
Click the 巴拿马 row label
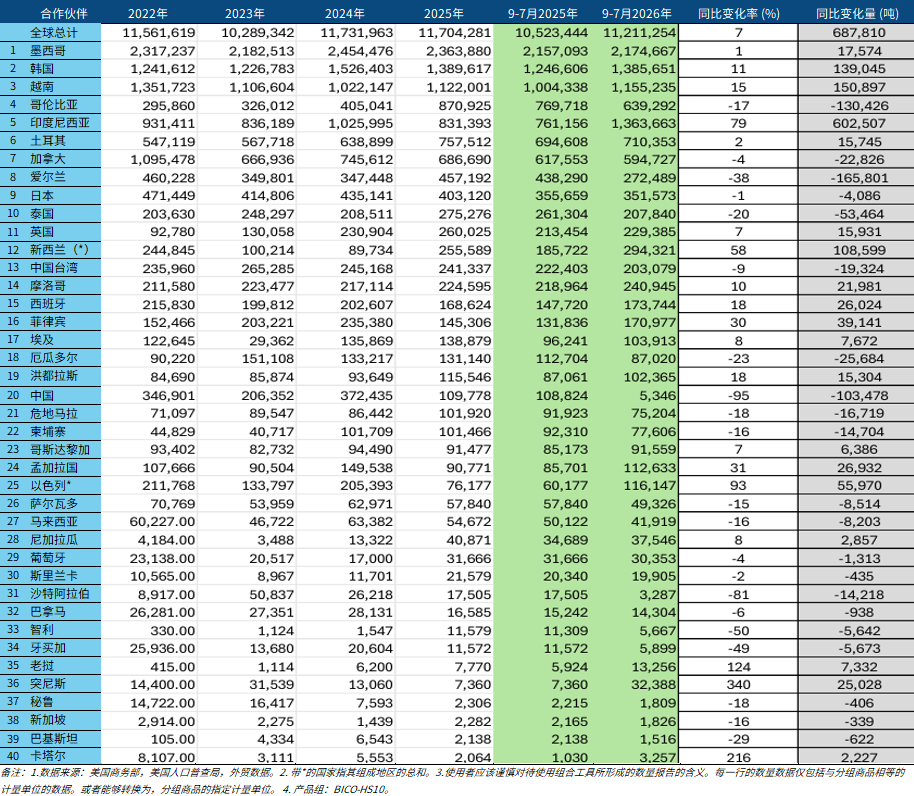pos(48,612)
